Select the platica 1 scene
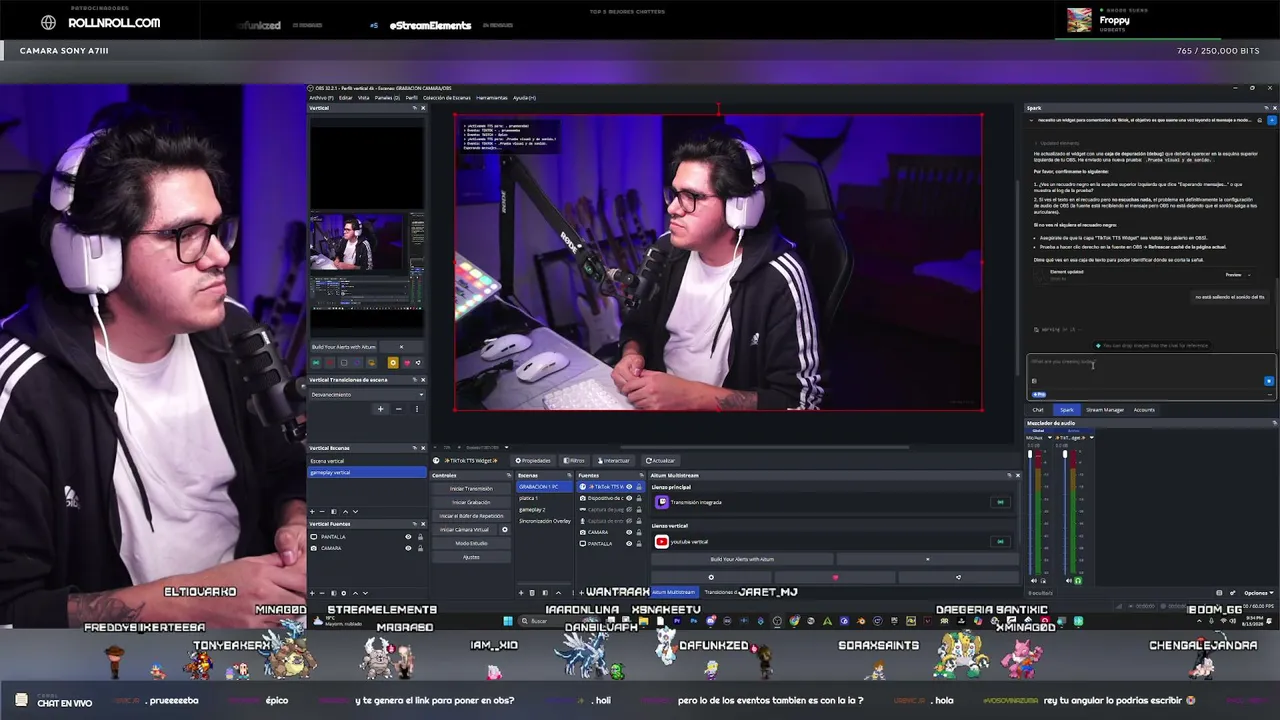1280x720 pixels. click(543, 498)
